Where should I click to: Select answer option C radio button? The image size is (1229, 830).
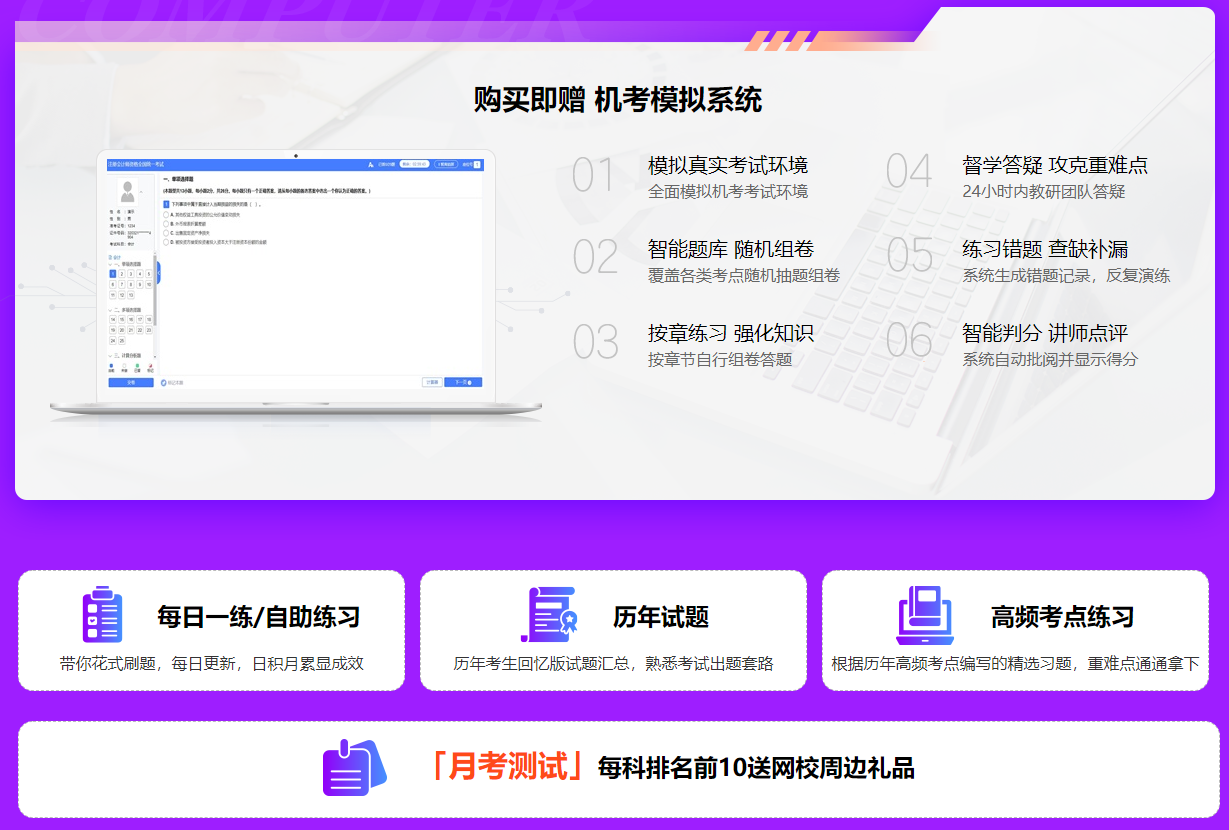click(165, 232)
